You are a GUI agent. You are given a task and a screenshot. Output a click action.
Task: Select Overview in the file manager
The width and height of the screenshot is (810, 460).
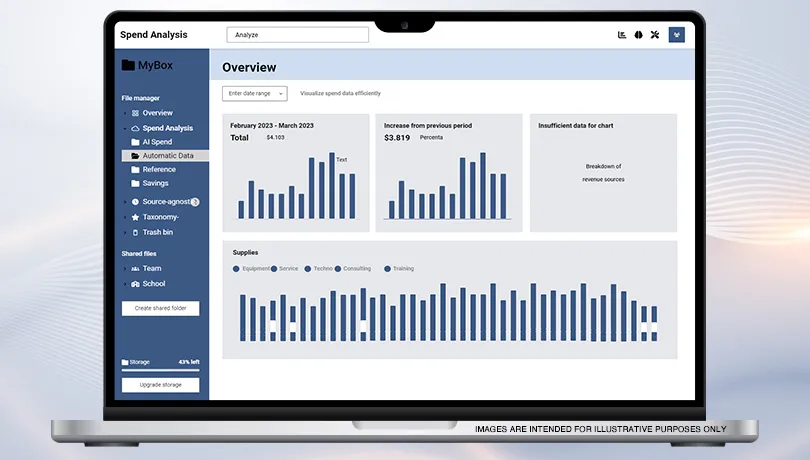pyautogui.click(x=157, y=113)
